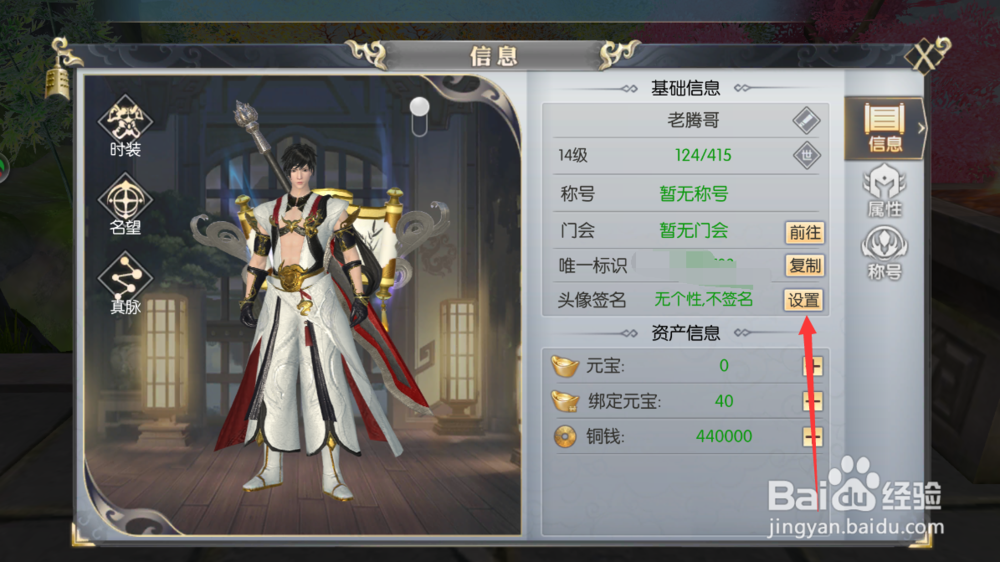Click the 元宝 gold ingot icon
1000x562 pixels.
pyautogui.click(x=564, y=366)
